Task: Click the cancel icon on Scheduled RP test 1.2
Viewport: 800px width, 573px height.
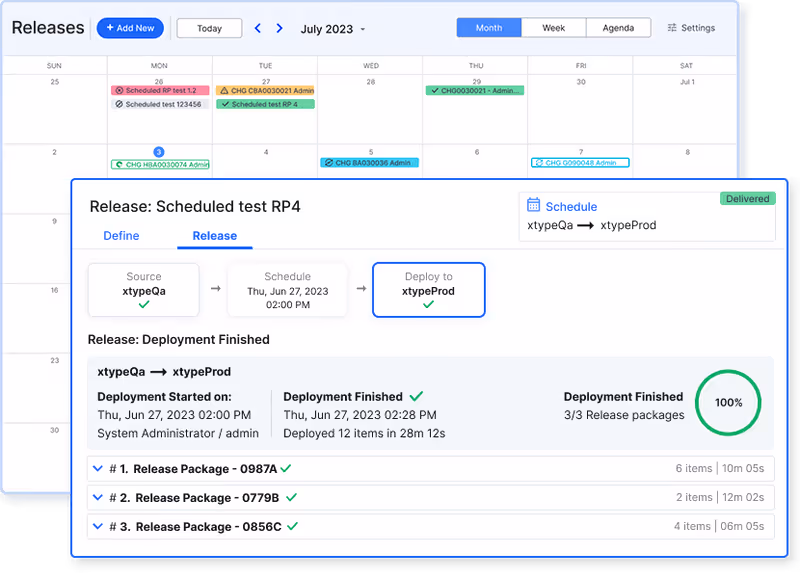Action: tap(119, 90)
